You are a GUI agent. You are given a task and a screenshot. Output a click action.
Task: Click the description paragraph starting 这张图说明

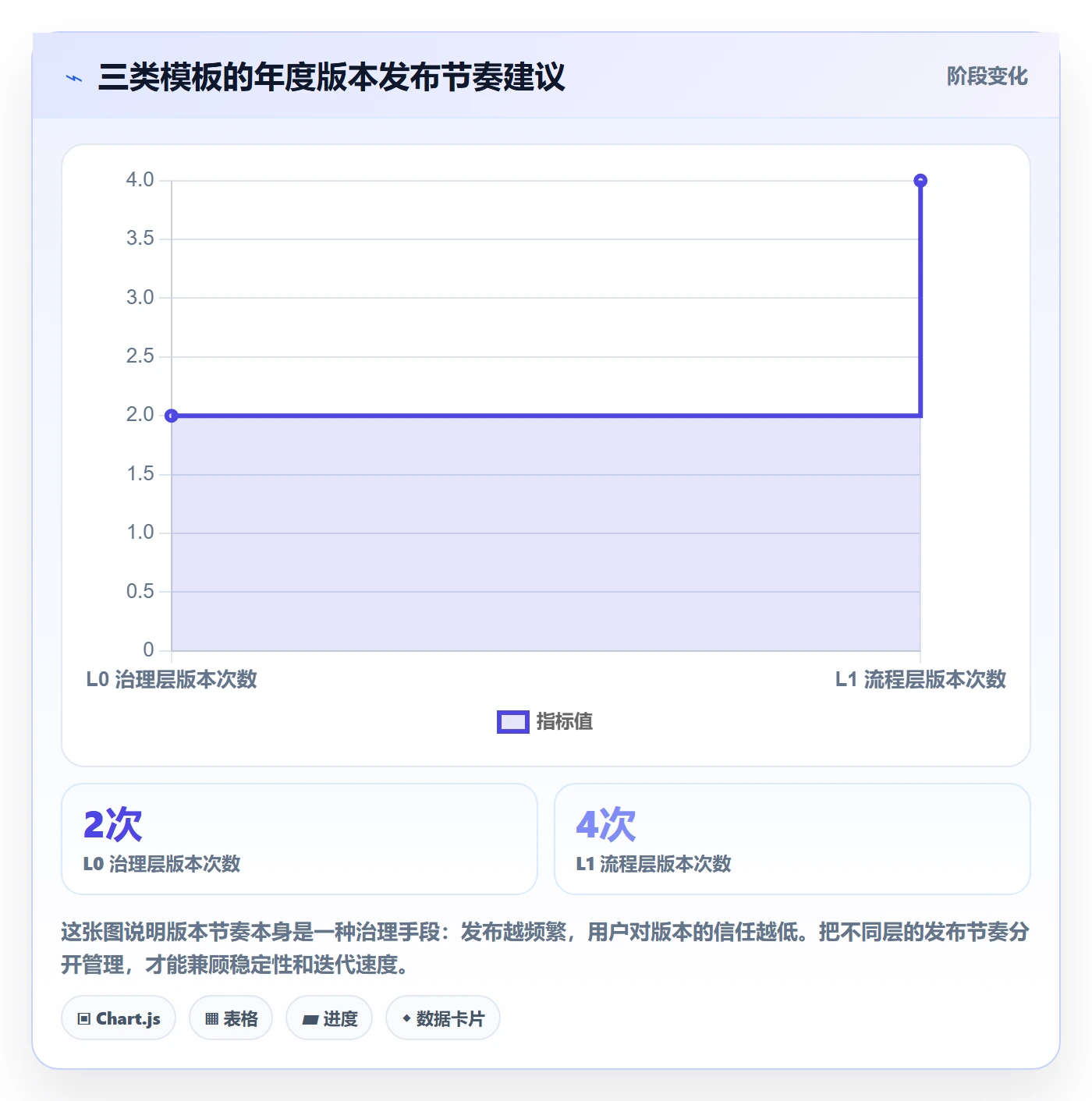[x=545, y=948]
